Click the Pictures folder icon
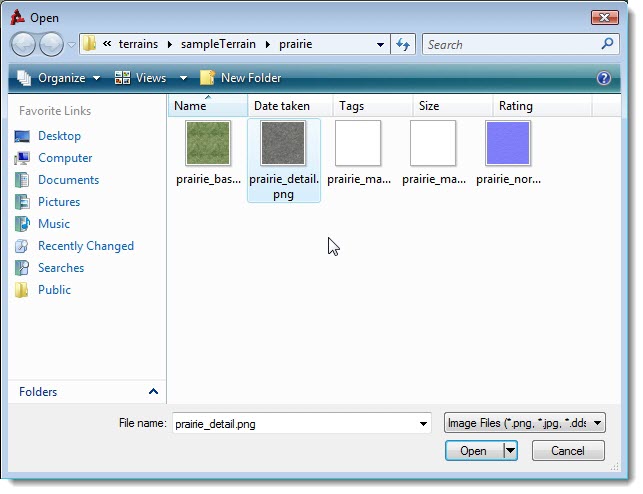 (x=22, y=202)
